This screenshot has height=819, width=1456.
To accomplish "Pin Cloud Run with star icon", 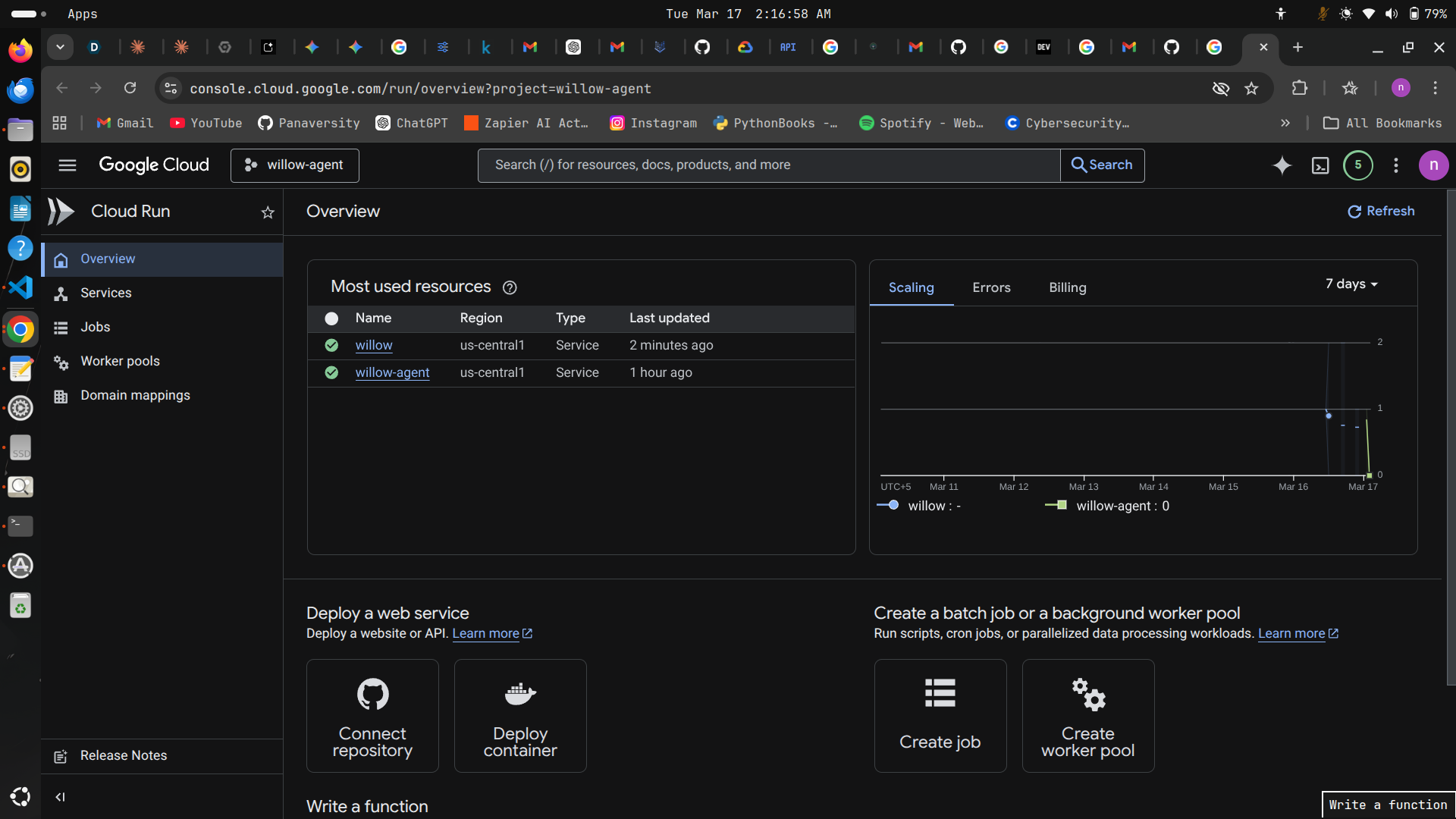I will pyautogui.click(x=268, y=212).
